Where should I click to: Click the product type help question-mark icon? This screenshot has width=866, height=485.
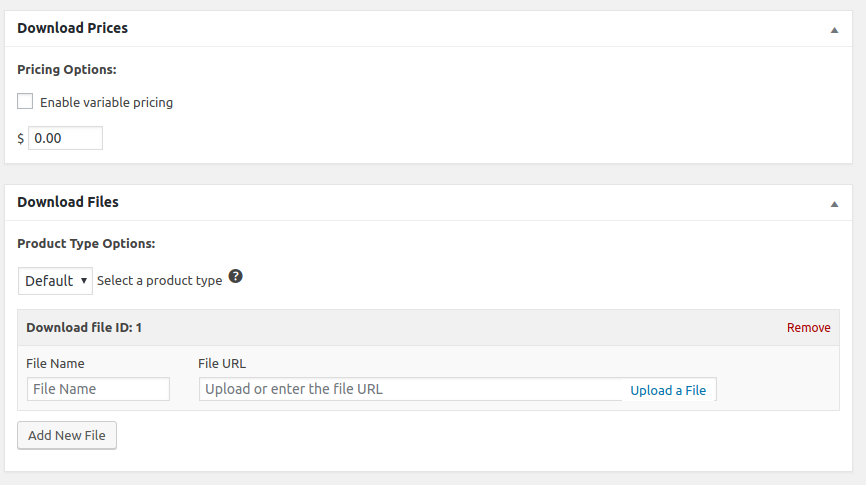pyautogui.click(x=236, y=276)
